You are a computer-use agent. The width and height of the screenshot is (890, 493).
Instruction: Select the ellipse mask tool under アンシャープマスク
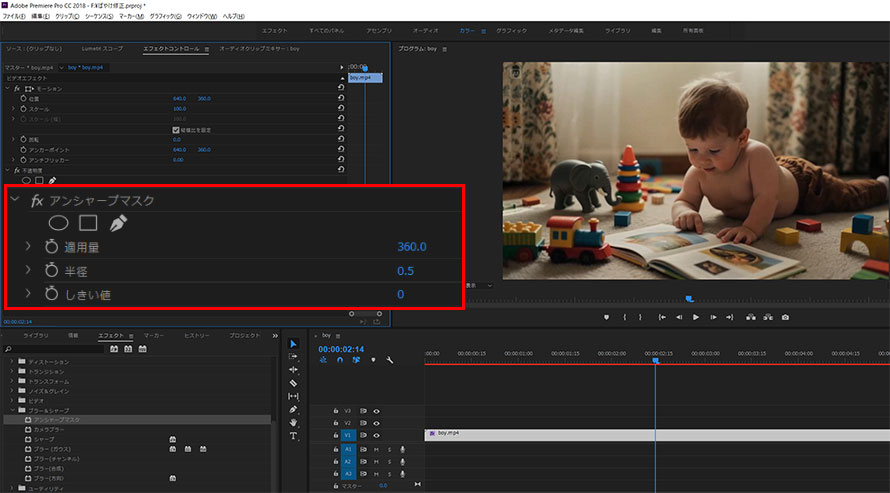(x=59, y=223)
